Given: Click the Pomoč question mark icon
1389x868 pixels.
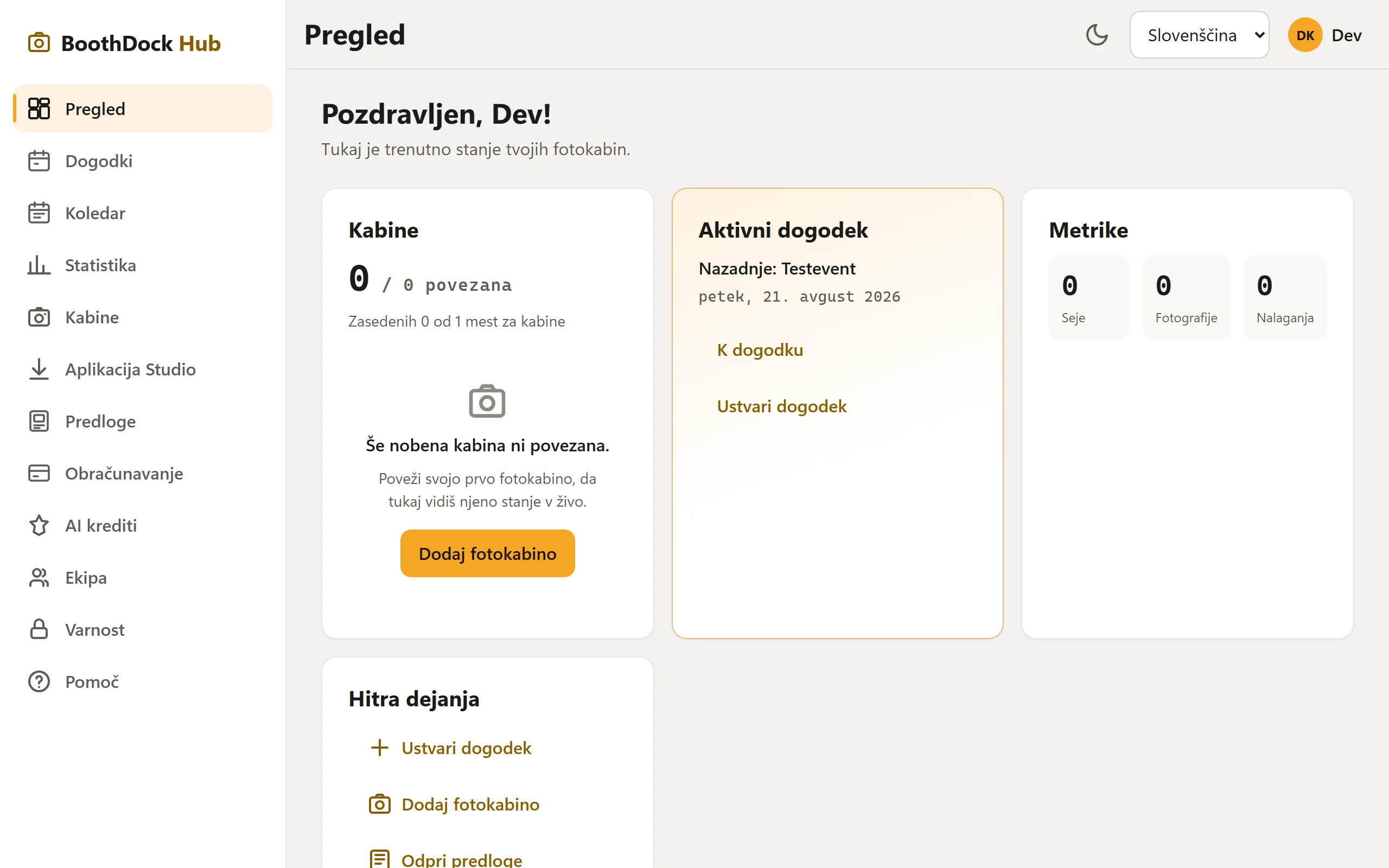Looking at the screenshot, I should (39, 681).
